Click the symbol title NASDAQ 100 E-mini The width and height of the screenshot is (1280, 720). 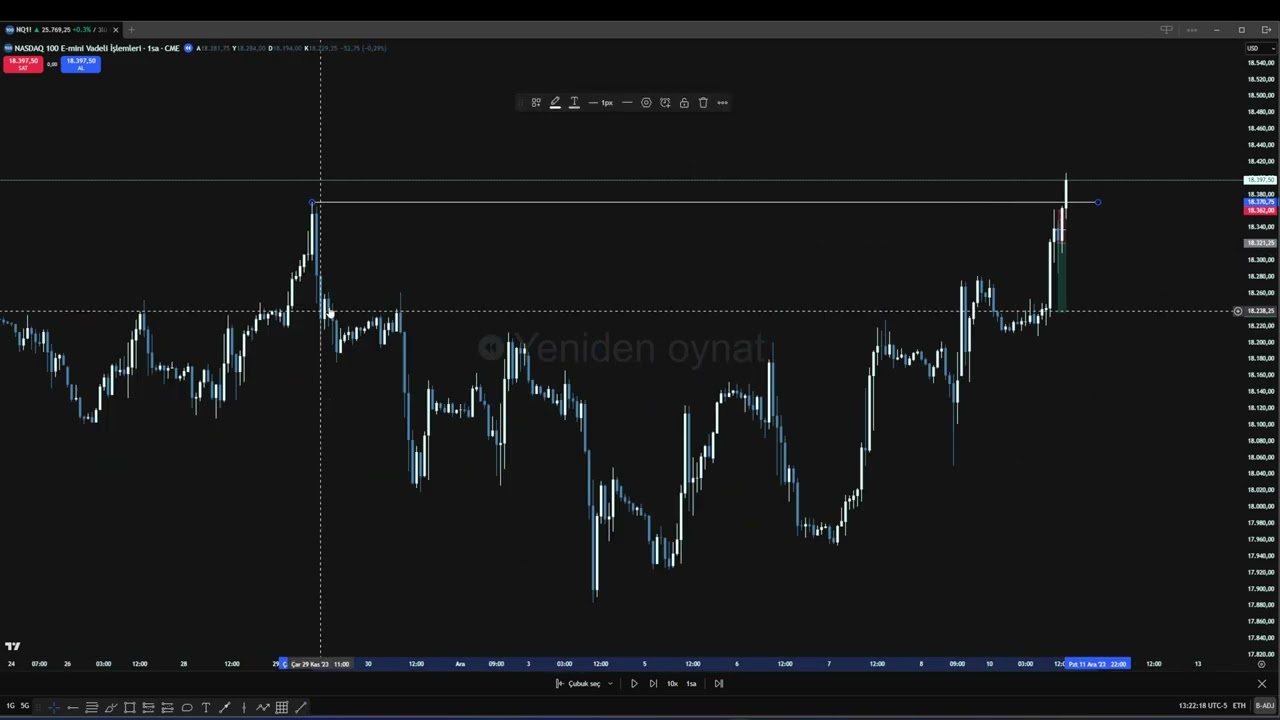tap(98, 48)
